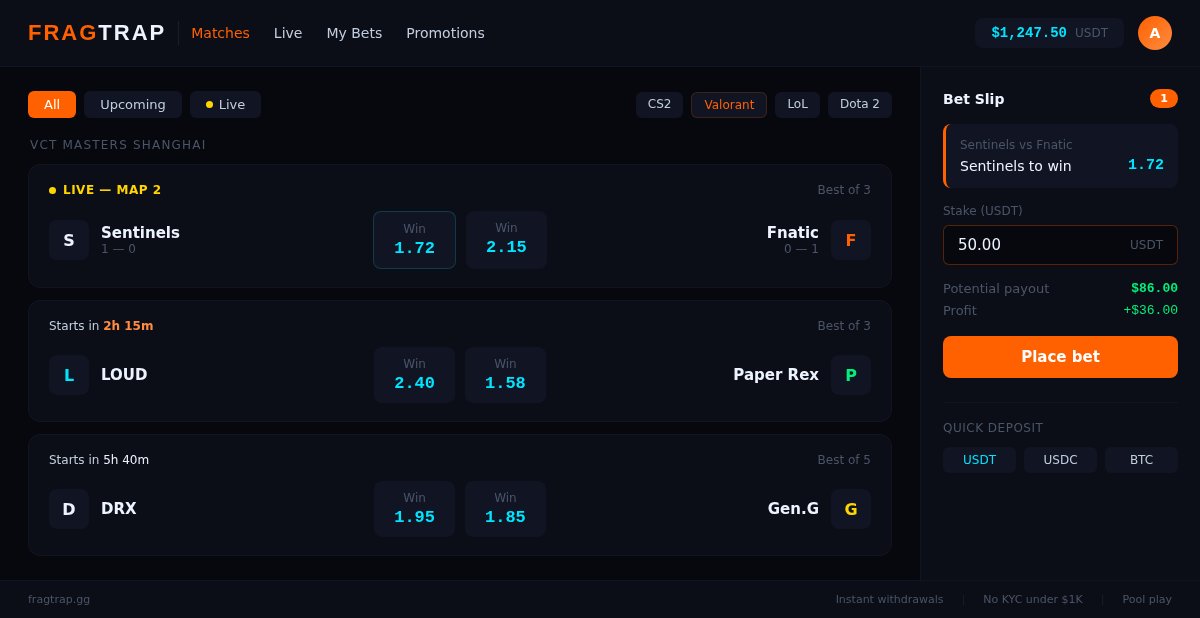Click No KYC under $1K footer text

coord(1033,599)
